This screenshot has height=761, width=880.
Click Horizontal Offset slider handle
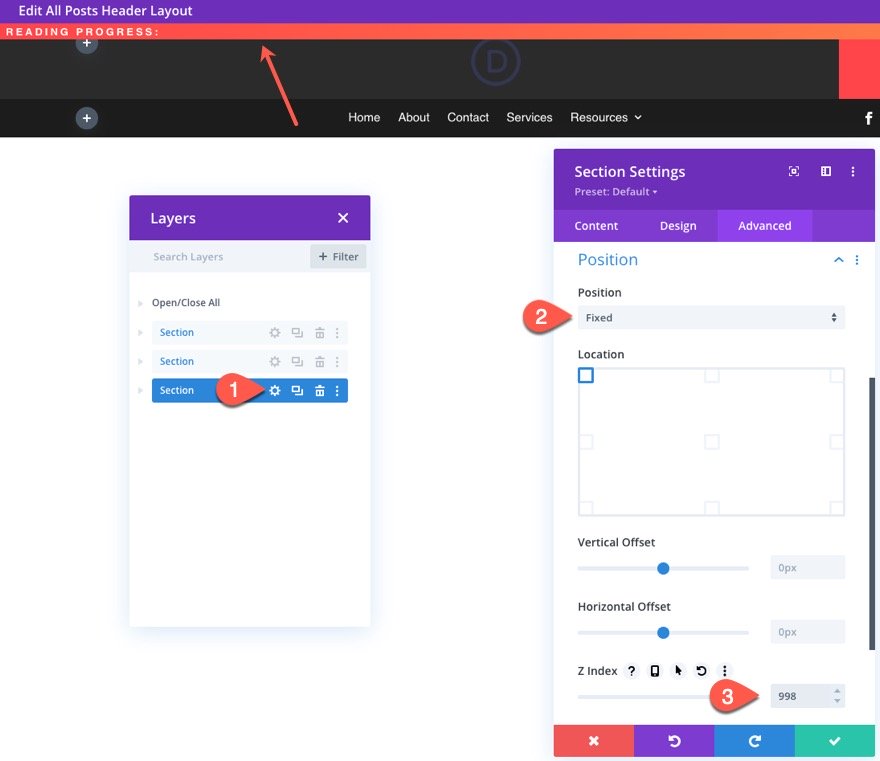pyautogui.click(x=663, y=633)
